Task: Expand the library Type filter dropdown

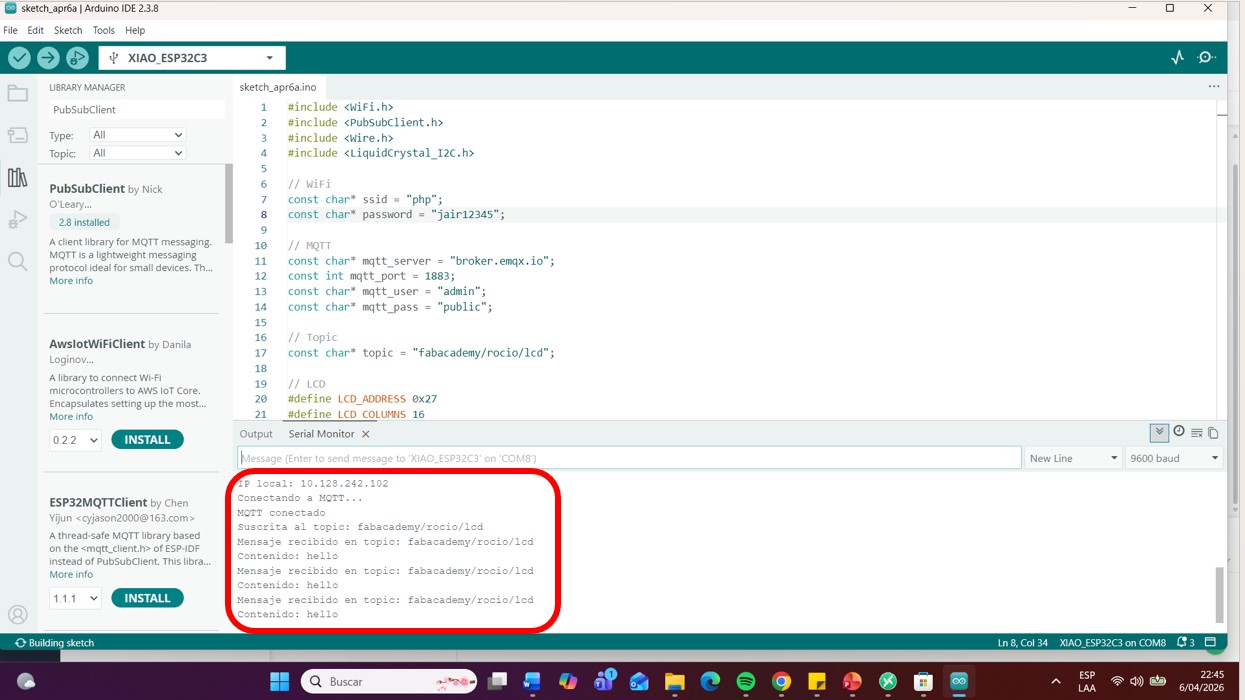Action: (137, 135)
